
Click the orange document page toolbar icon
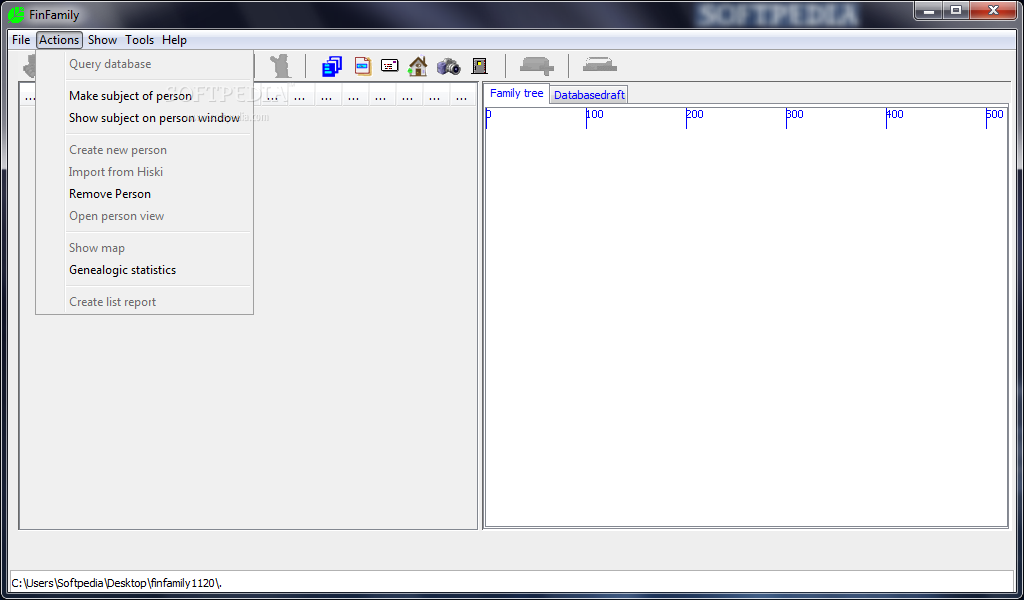(x=362, y=66)
